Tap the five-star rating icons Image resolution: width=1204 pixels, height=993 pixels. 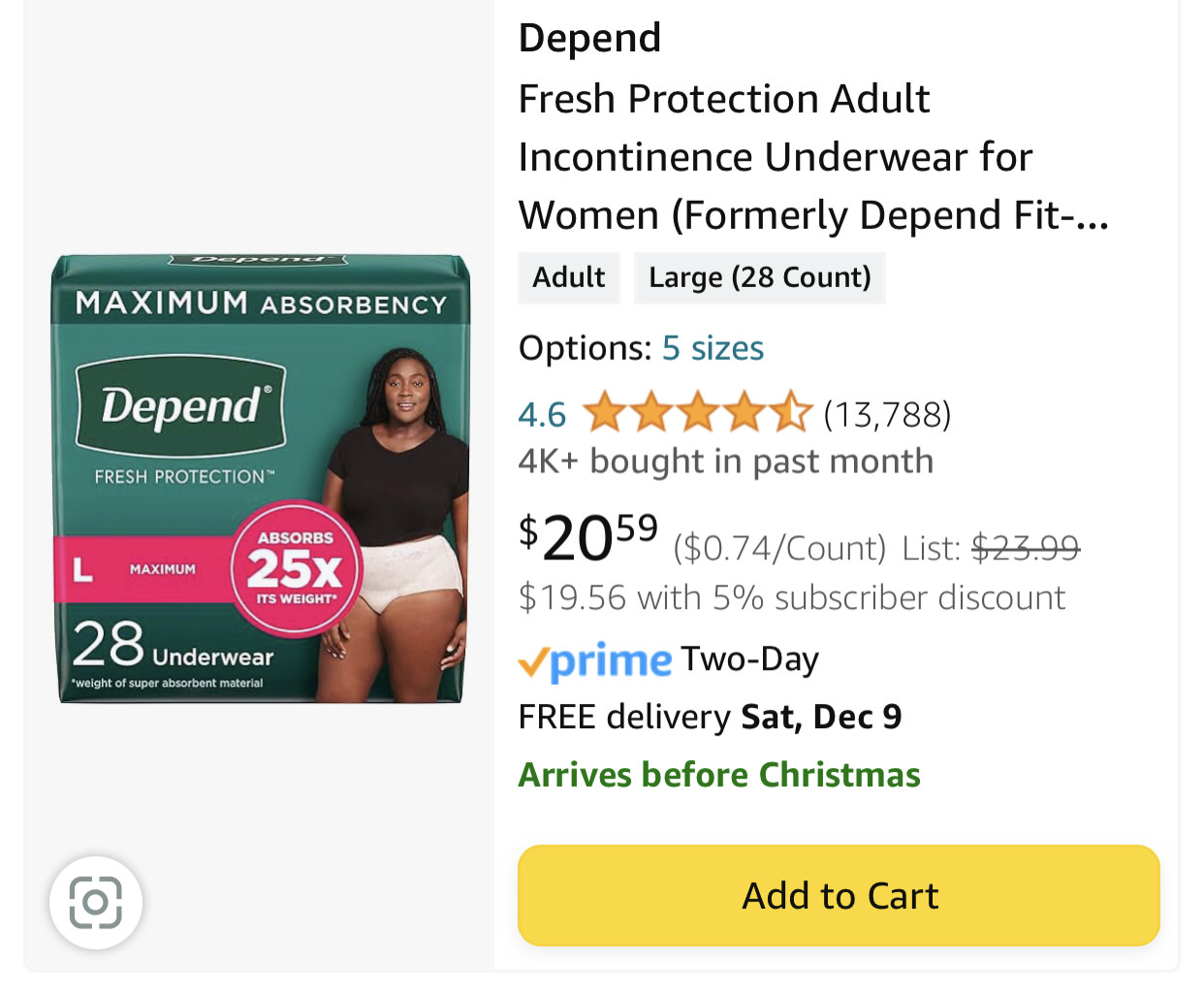pyautogui.click(x=696, y=413)
